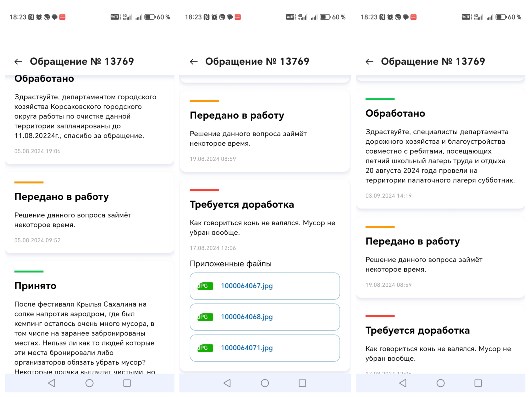Image resolution: width=530 pixels, height=397 pixels.
Task: Tap the Приложенные файлы heading
Action: click(230, 264)
